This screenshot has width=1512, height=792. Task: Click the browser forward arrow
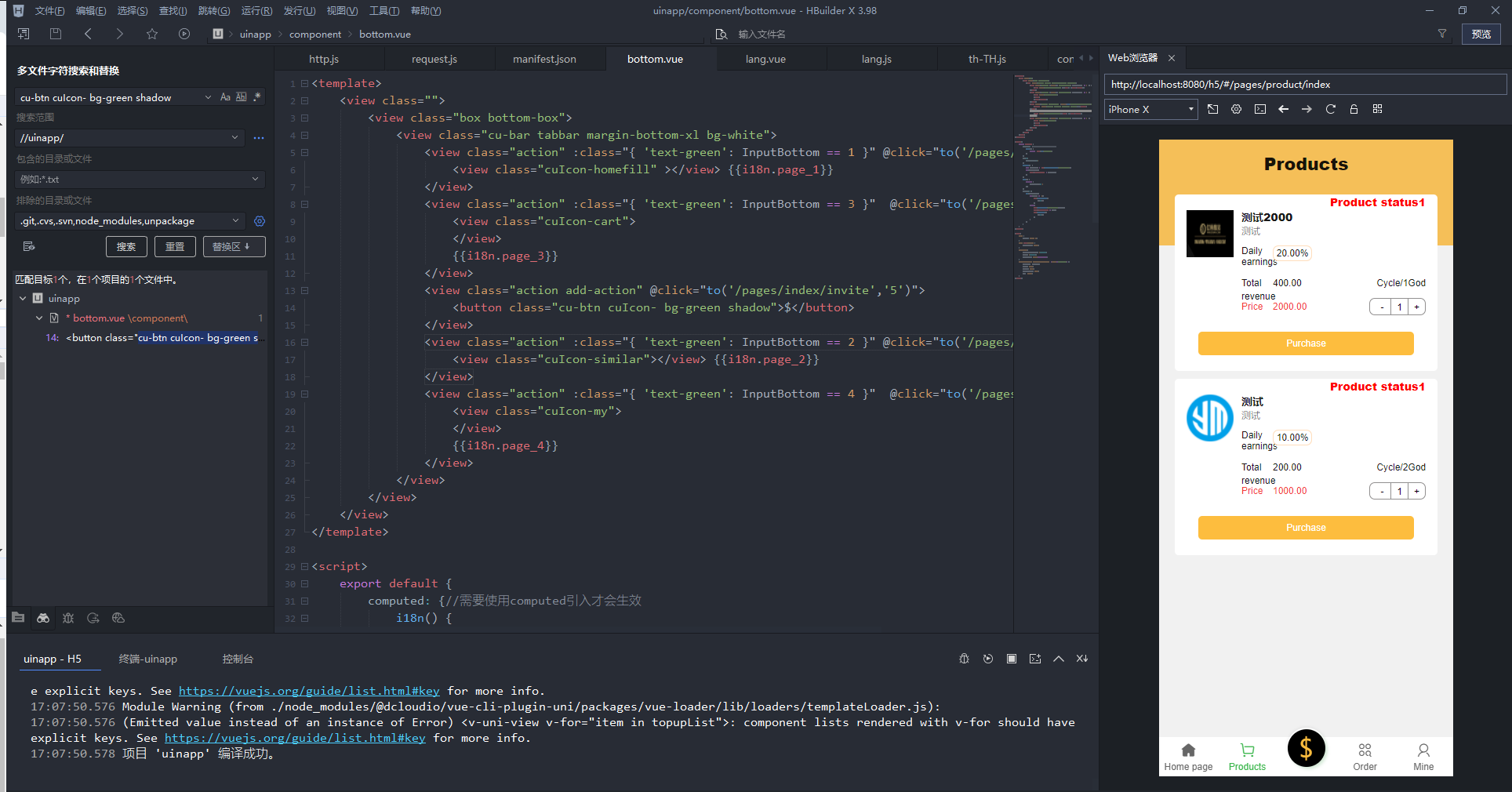pos(1307,109)
